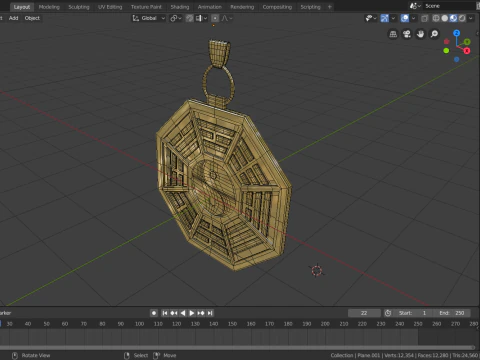The image size is (480, 360).
Task: Click the timeline horizontal scrollbar
Action: pos(237,347)
